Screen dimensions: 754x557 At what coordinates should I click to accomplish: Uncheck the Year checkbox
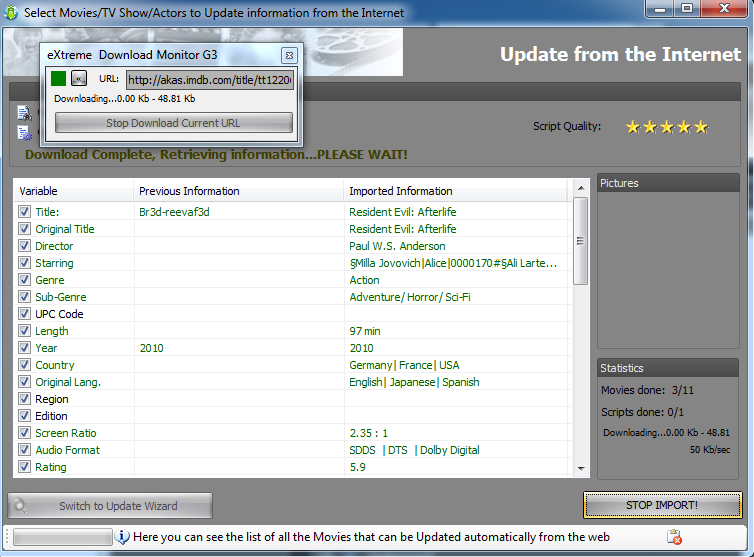[x=24, y=347]
